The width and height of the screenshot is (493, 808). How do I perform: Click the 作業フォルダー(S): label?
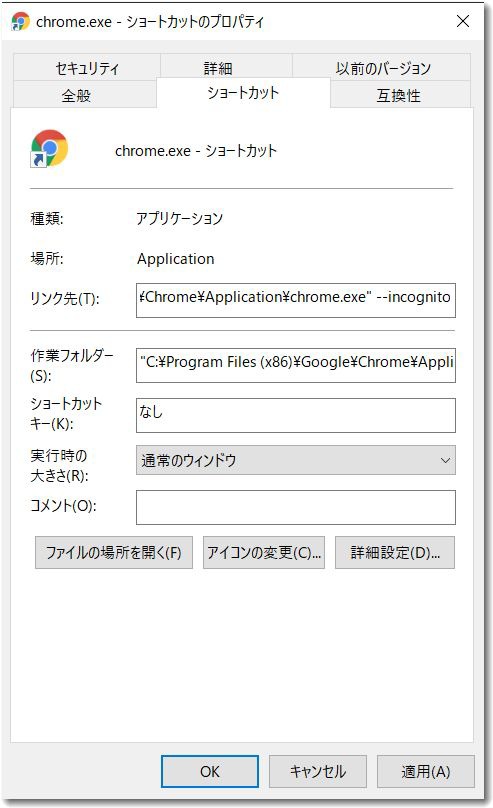click(x=71, y=365)
